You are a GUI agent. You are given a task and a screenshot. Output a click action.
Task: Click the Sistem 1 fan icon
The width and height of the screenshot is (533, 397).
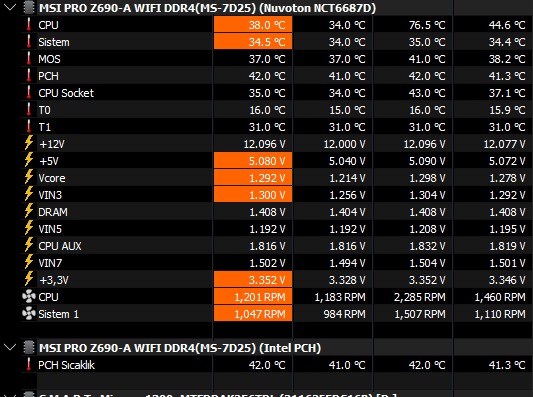click(x=29, y=313)
